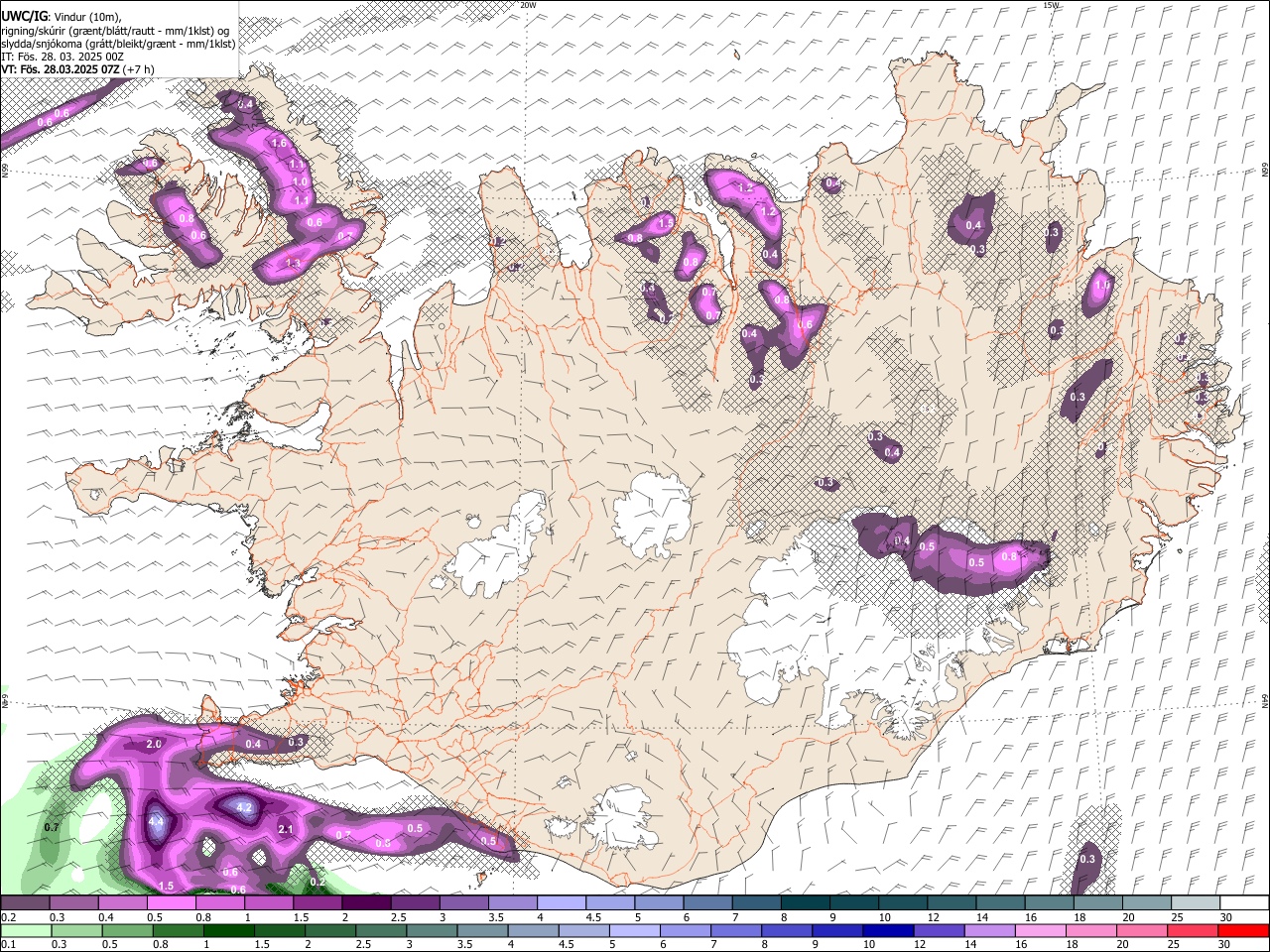
Task: Click the '0.2' label on the upper legend row
Action: [8, 917]
